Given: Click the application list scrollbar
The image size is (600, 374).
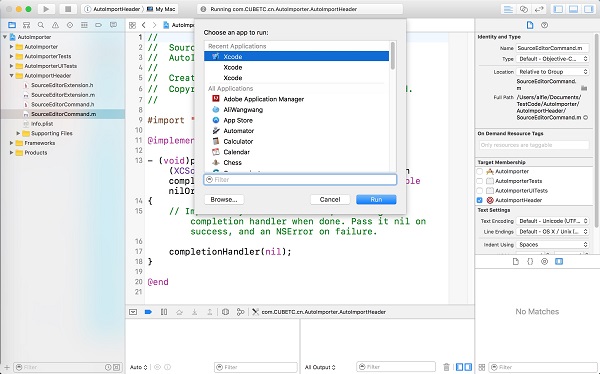Looking at the screenshot, I should [393, 56].
